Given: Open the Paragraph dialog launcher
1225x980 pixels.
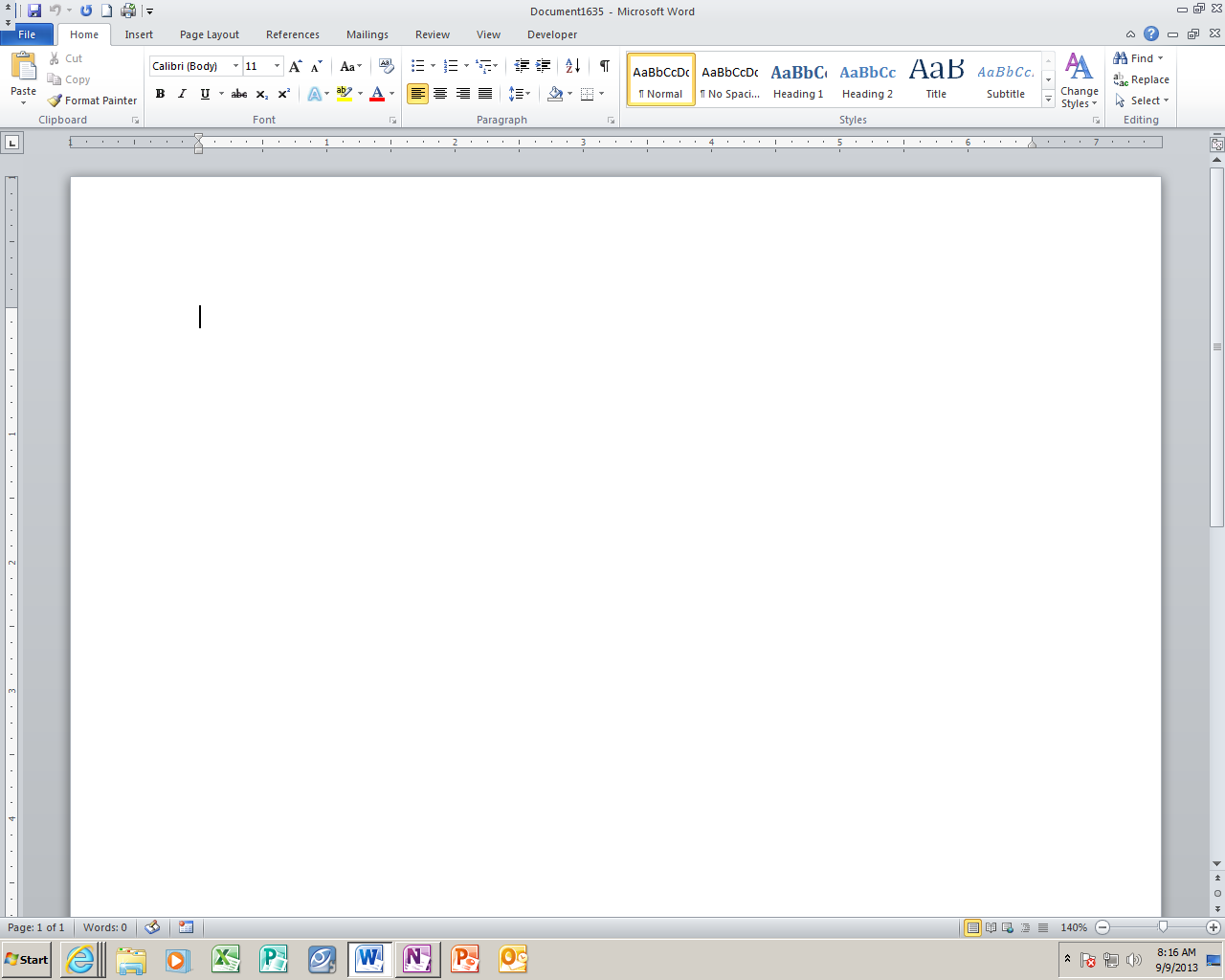Looking at the screenshot, I should [x=611, y=121].
